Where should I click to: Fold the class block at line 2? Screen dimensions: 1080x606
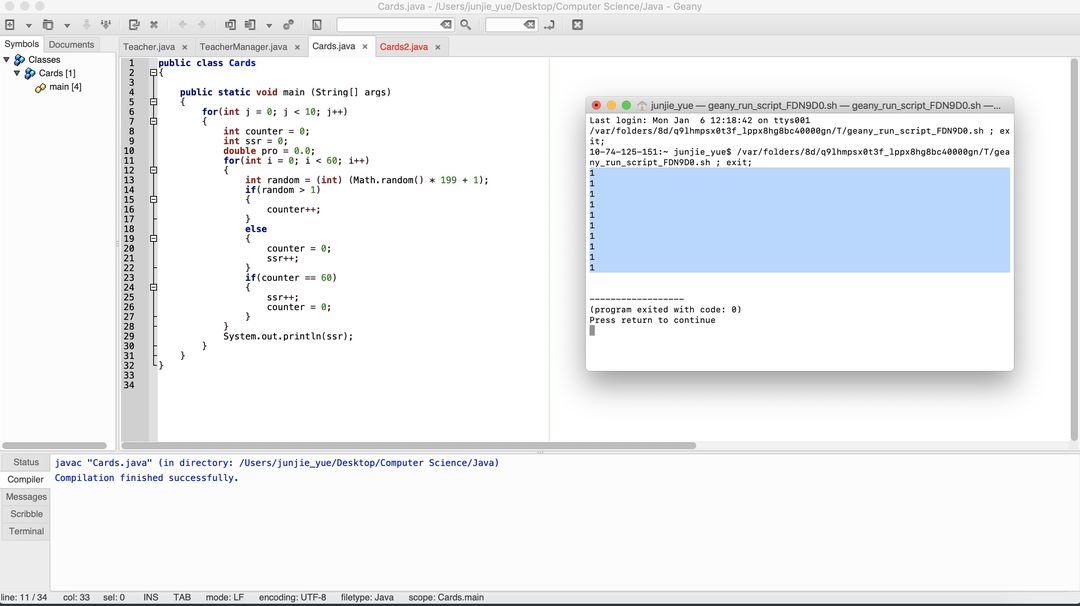pyautogui.click(x=153, y=72)
